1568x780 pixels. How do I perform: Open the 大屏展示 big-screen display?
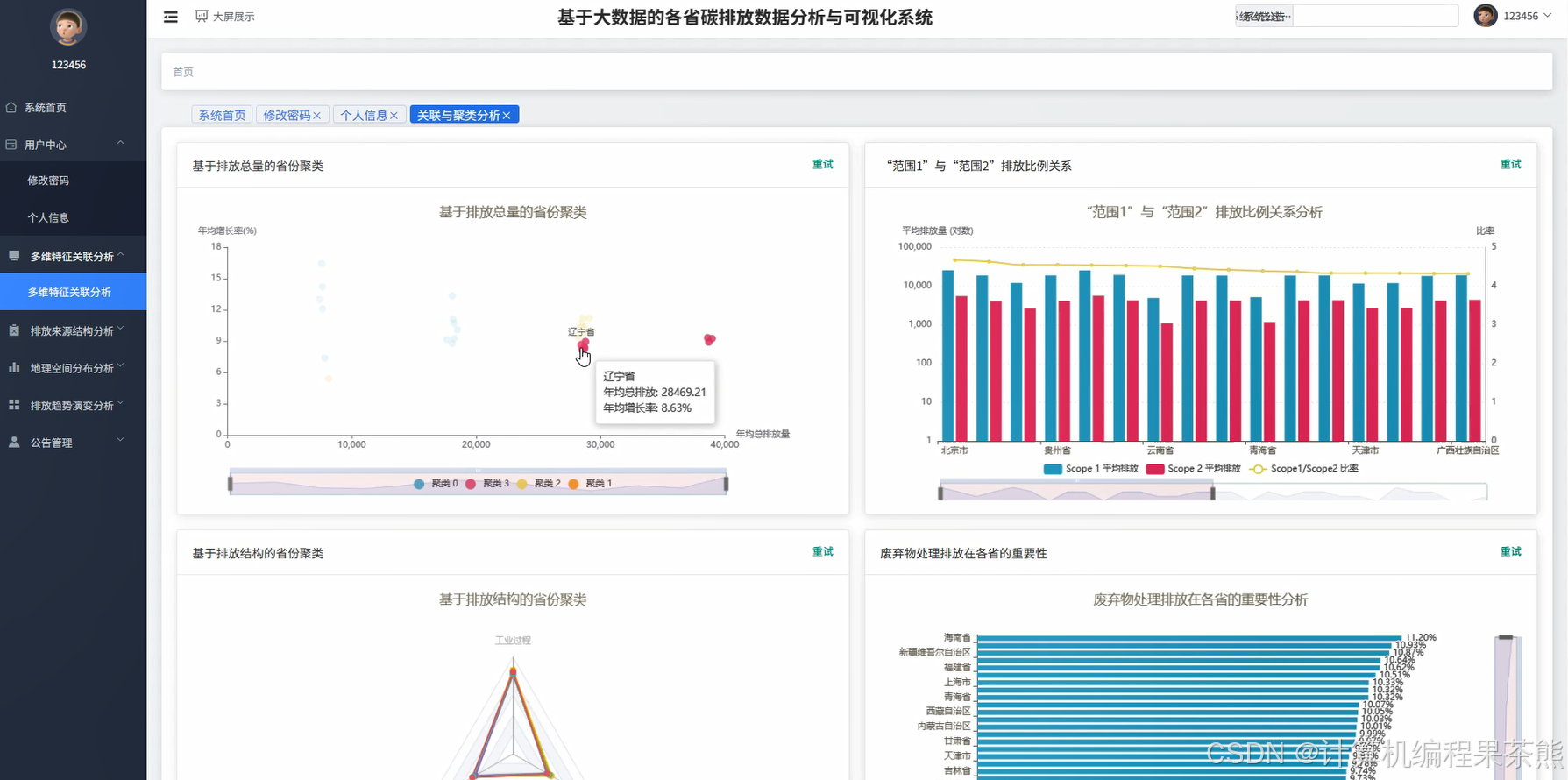click(225, 17)
